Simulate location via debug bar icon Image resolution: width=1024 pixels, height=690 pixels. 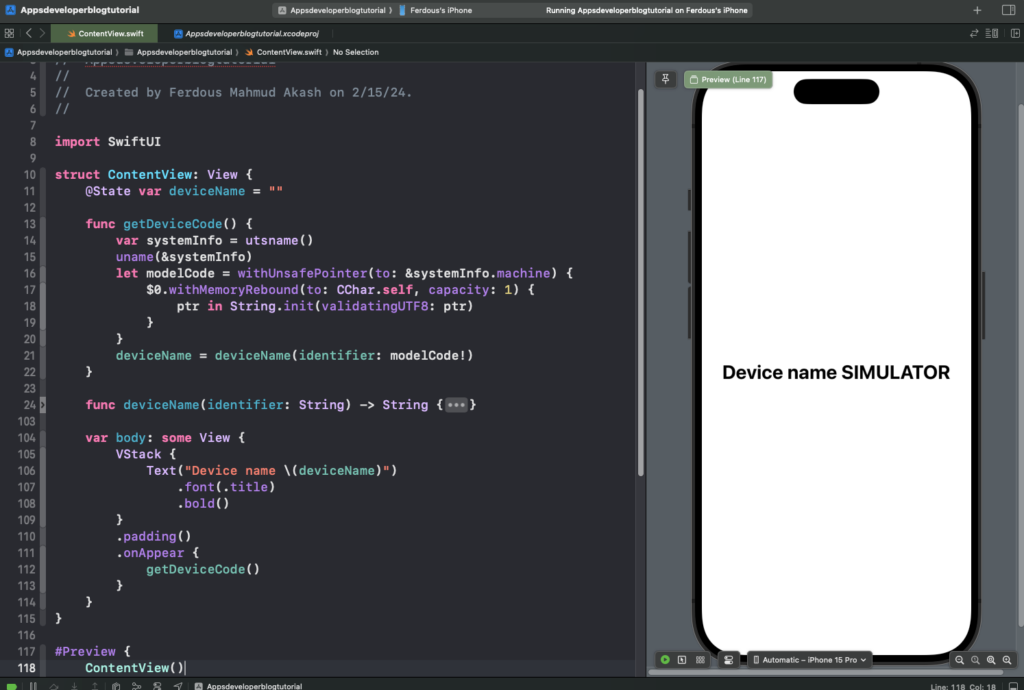178,685
